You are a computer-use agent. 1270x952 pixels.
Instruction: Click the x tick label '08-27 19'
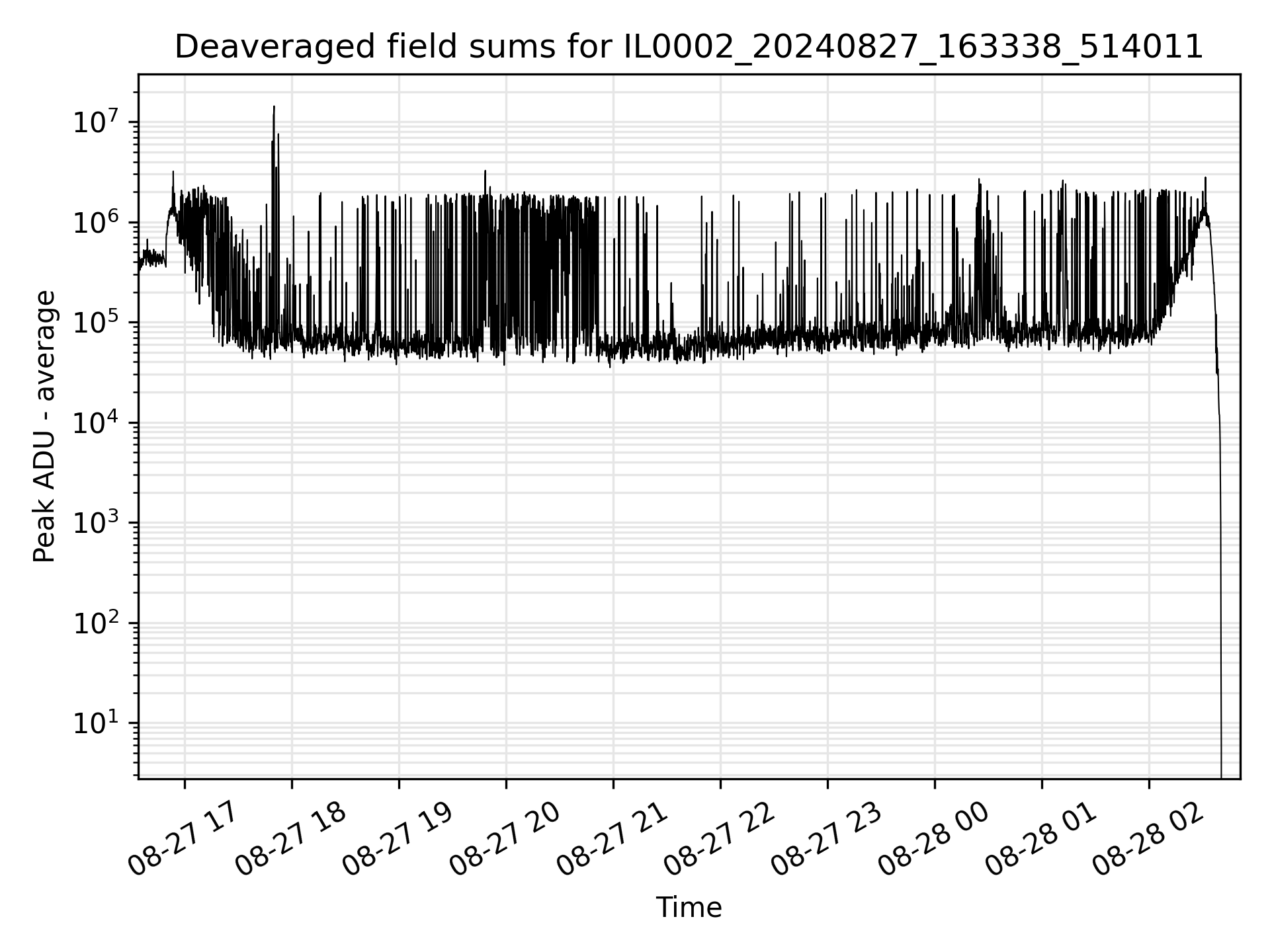pos(397,840)
